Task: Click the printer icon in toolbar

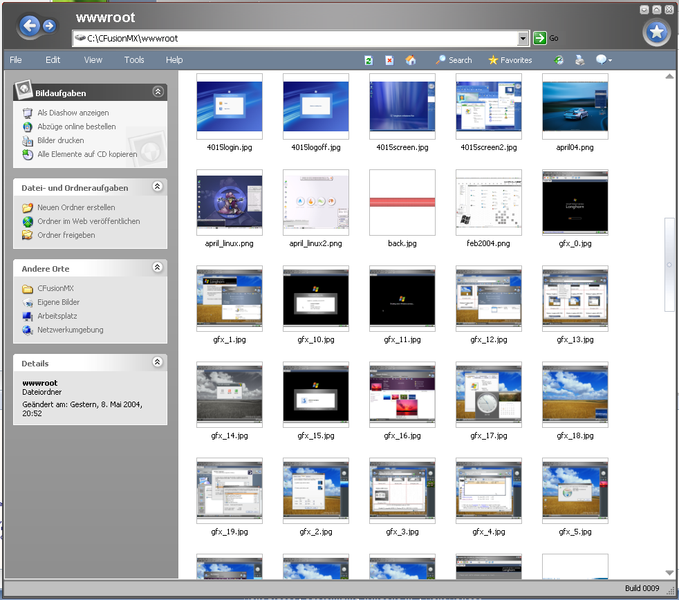Action: pos(579,60)
